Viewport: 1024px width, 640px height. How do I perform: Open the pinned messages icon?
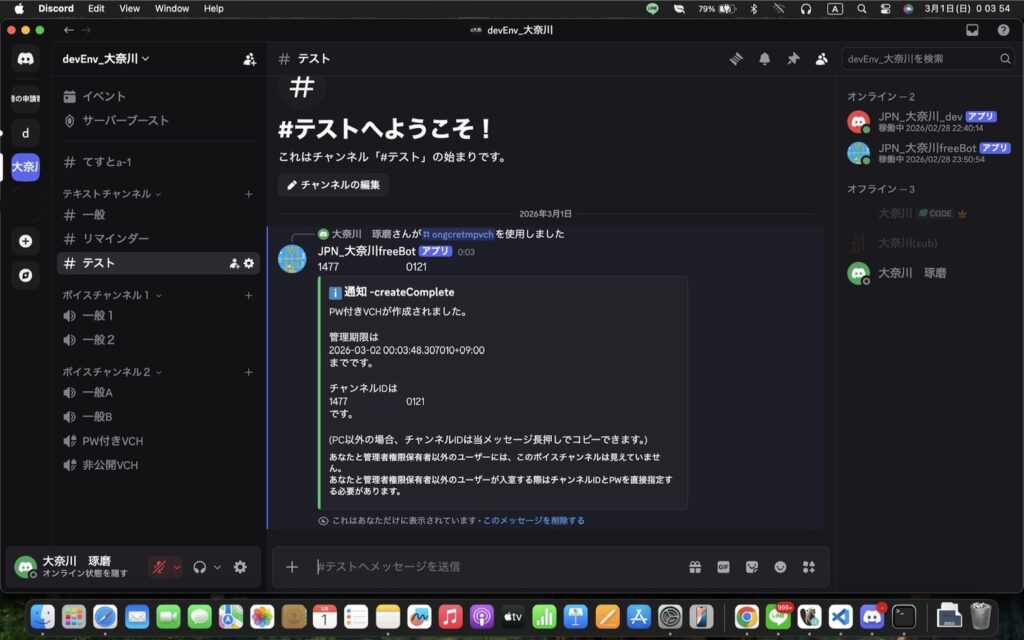[x=793, y=59]
